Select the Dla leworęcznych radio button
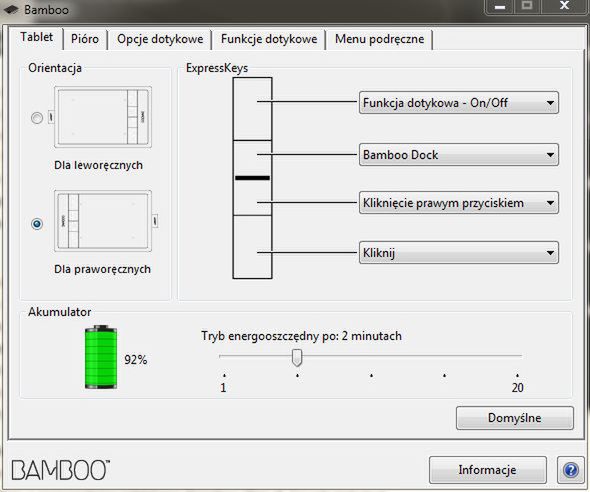 37,118
